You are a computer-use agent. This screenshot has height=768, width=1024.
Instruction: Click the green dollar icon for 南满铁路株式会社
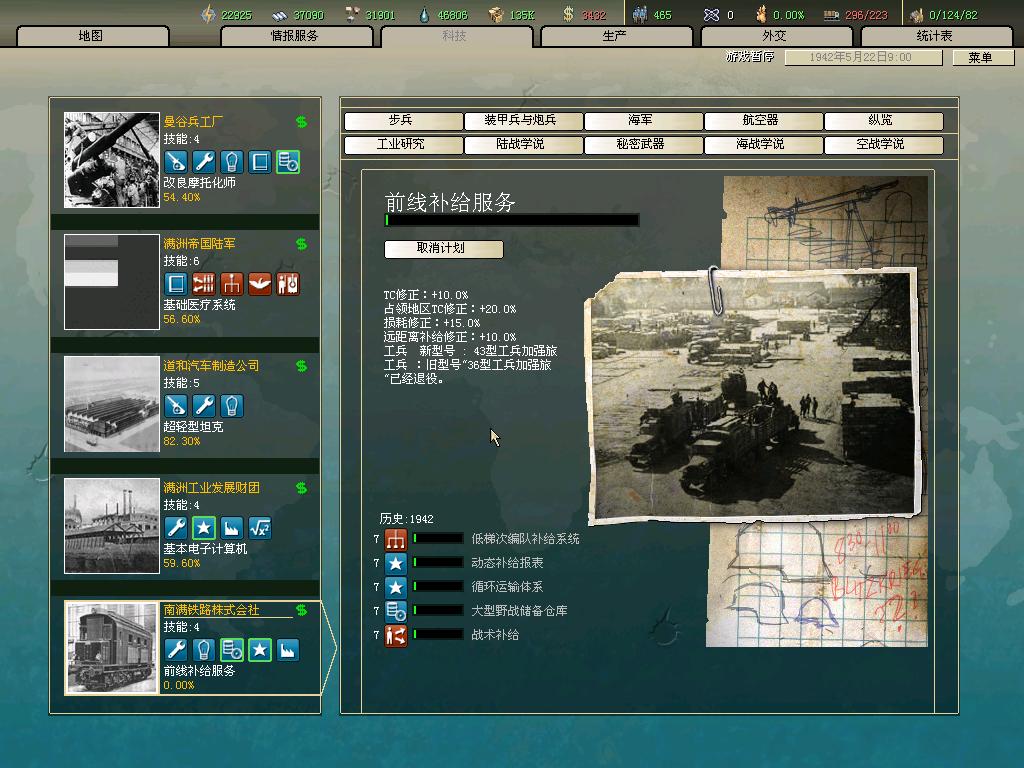pos(301,611)
